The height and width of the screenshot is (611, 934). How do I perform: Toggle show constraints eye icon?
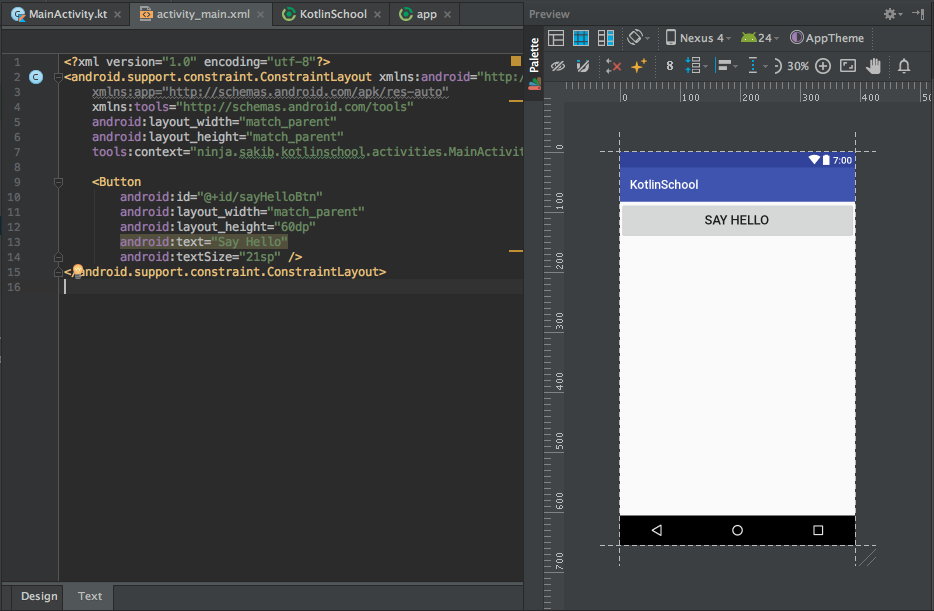tap(558, 66)
